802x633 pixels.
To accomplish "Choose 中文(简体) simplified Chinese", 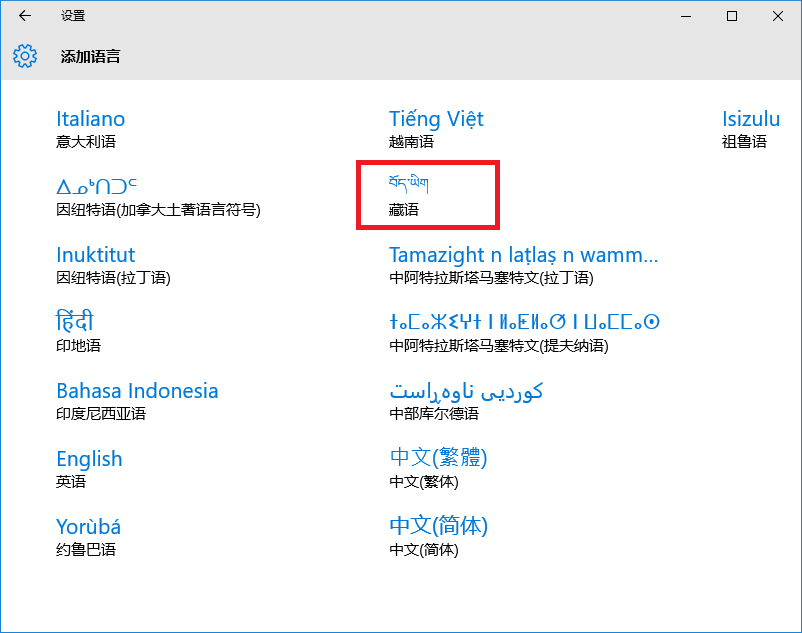I will pyautogui.click(x=438, y=536).
